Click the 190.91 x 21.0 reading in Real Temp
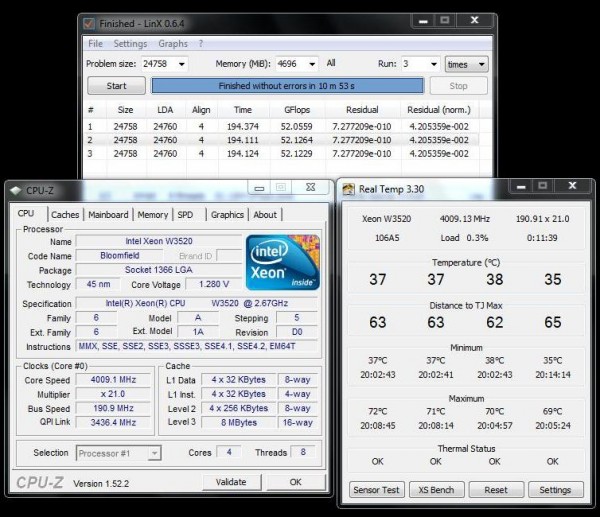Screen dimensions: 600x517 [x=542, y=219]
